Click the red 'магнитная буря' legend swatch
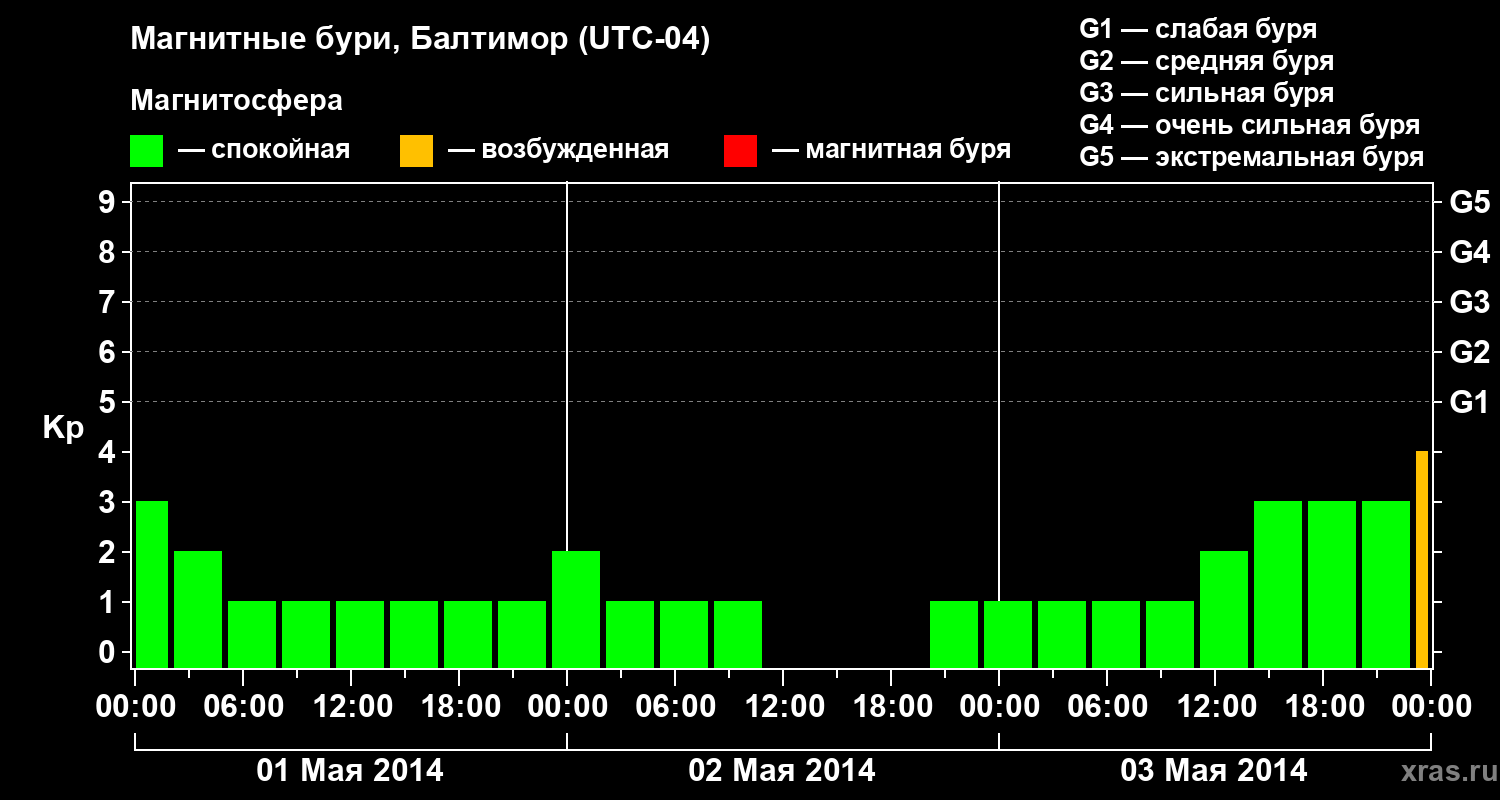 740,151
